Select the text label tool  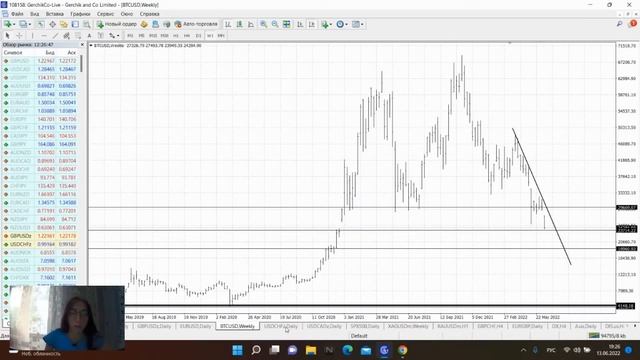point(100,36)
